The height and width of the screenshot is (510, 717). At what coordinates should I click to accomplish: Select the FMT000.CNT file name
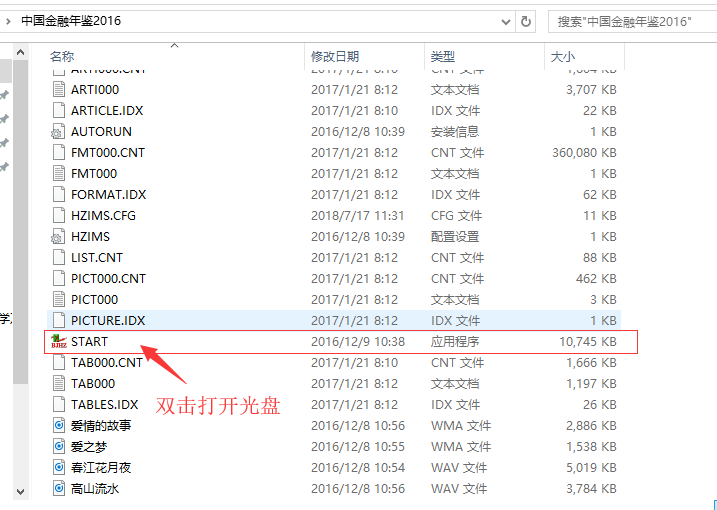(x=108, y=153)
